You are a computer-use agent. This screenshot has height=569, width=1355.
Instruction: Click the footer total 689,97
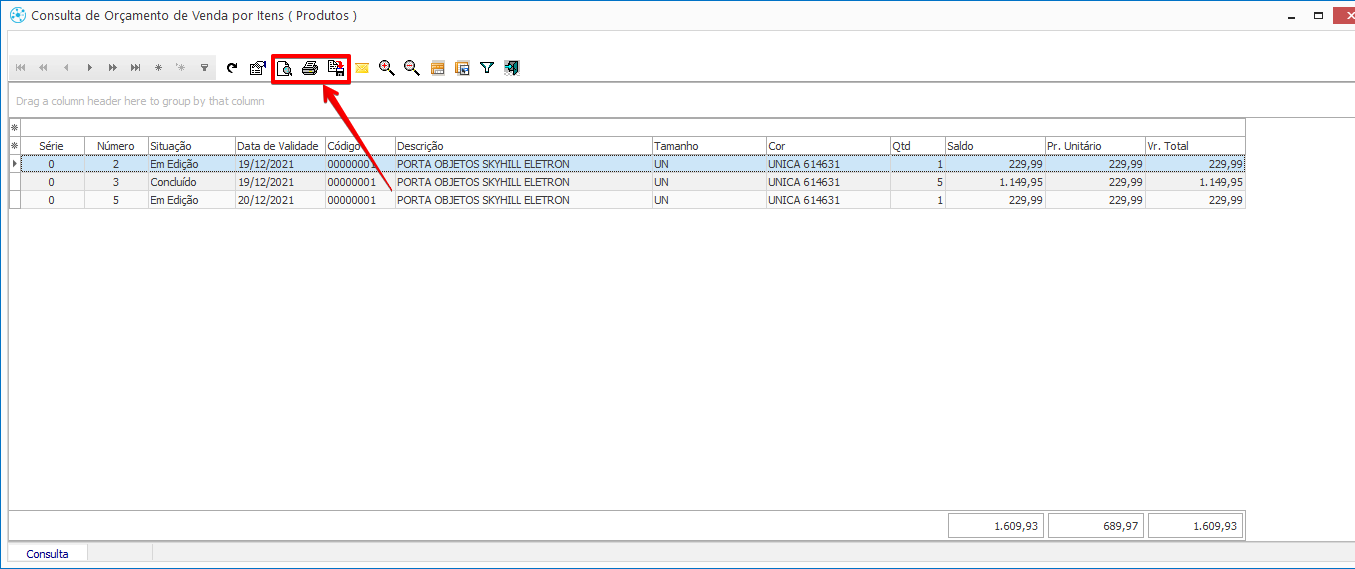[x=1096, y=526]
